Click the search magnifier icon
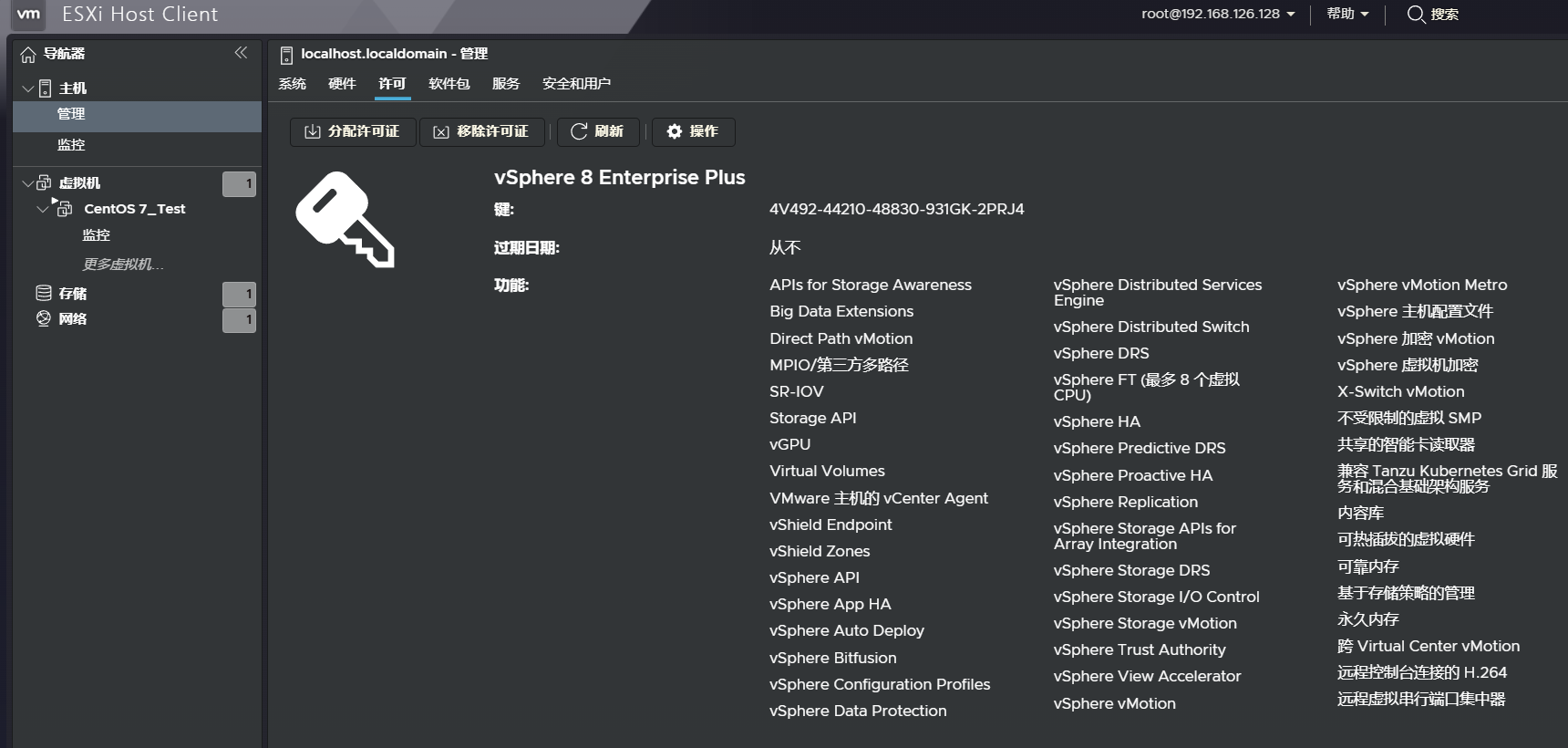 [x=1416, y=15]
